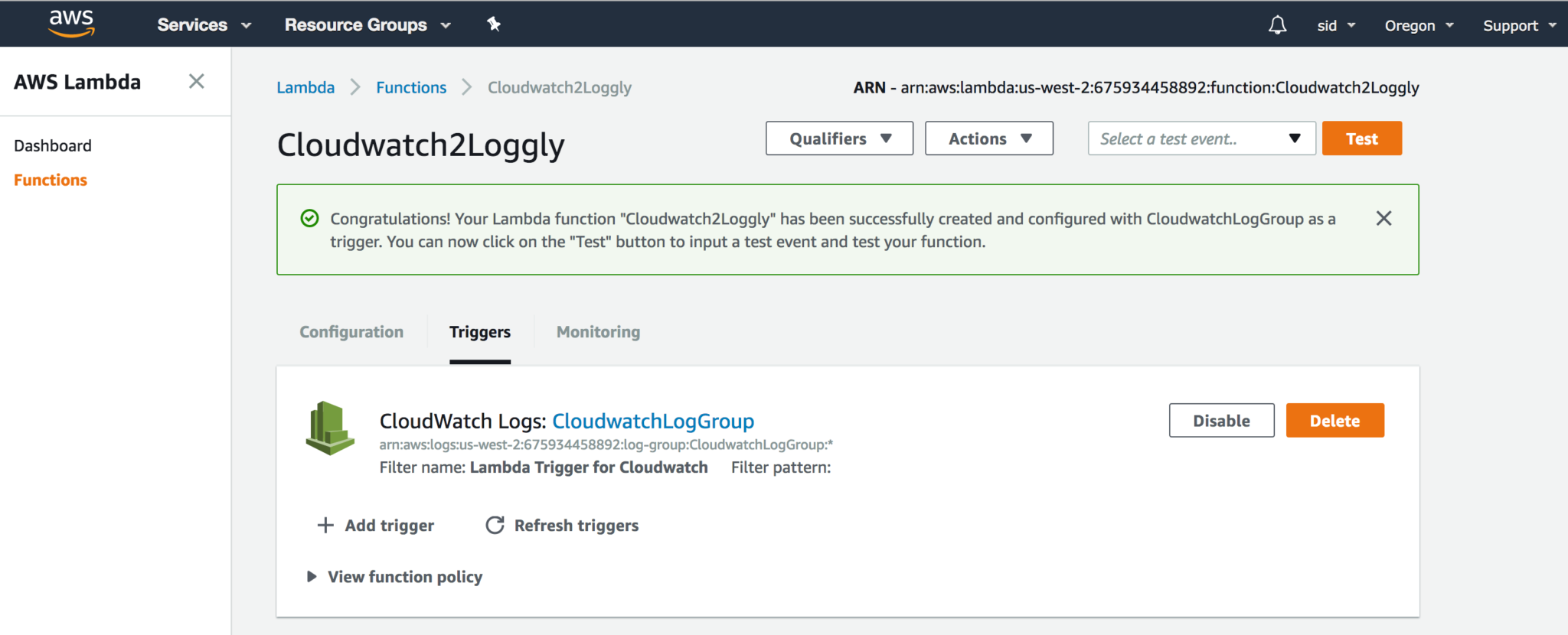Select the Triggers tab
1568x635 pixels.
(480, 332)
